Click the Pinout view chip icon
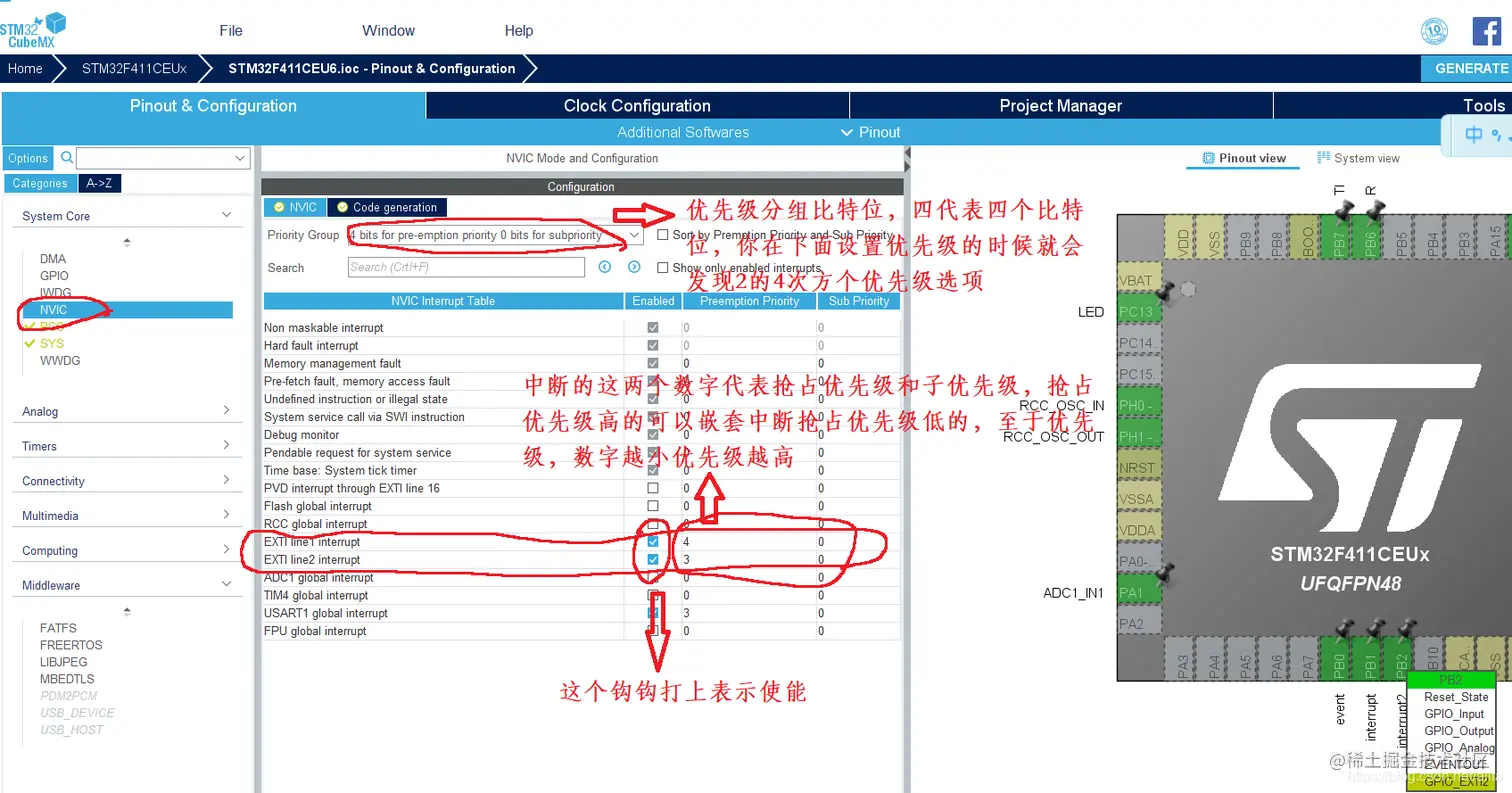This screenshot has height=793, width=1512. pyautogui.click(x=1208, y=158)
